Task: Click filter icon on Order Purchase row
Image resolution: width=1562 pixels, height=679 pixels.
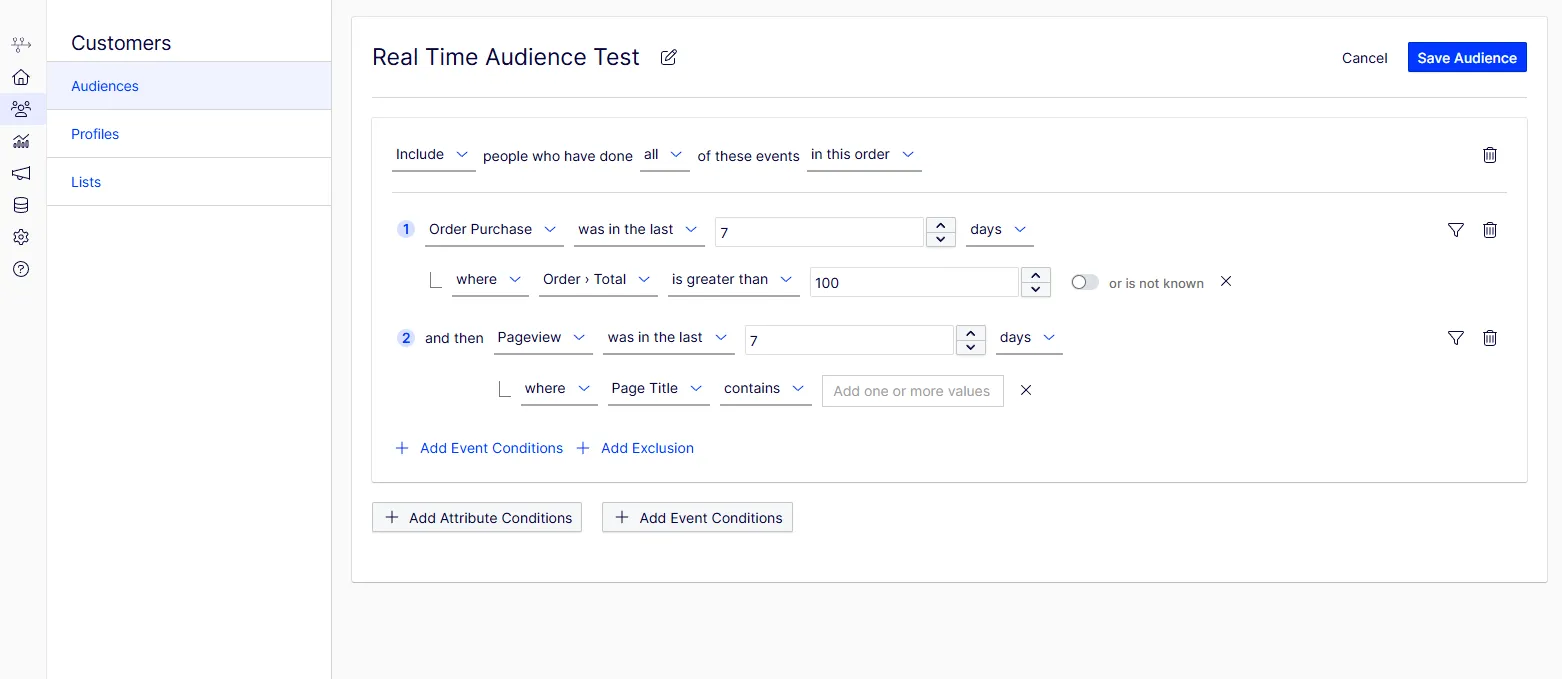Action: click(x=1456, y=230)
